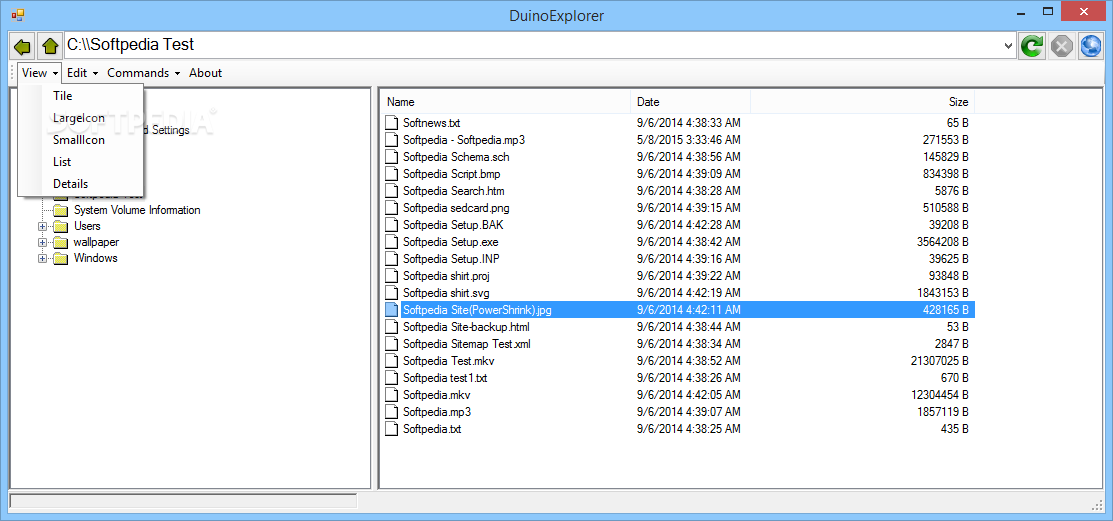1113x521 pixels.
Task: Click the toolbar drag grip handle
Action: tap(13, 72)
